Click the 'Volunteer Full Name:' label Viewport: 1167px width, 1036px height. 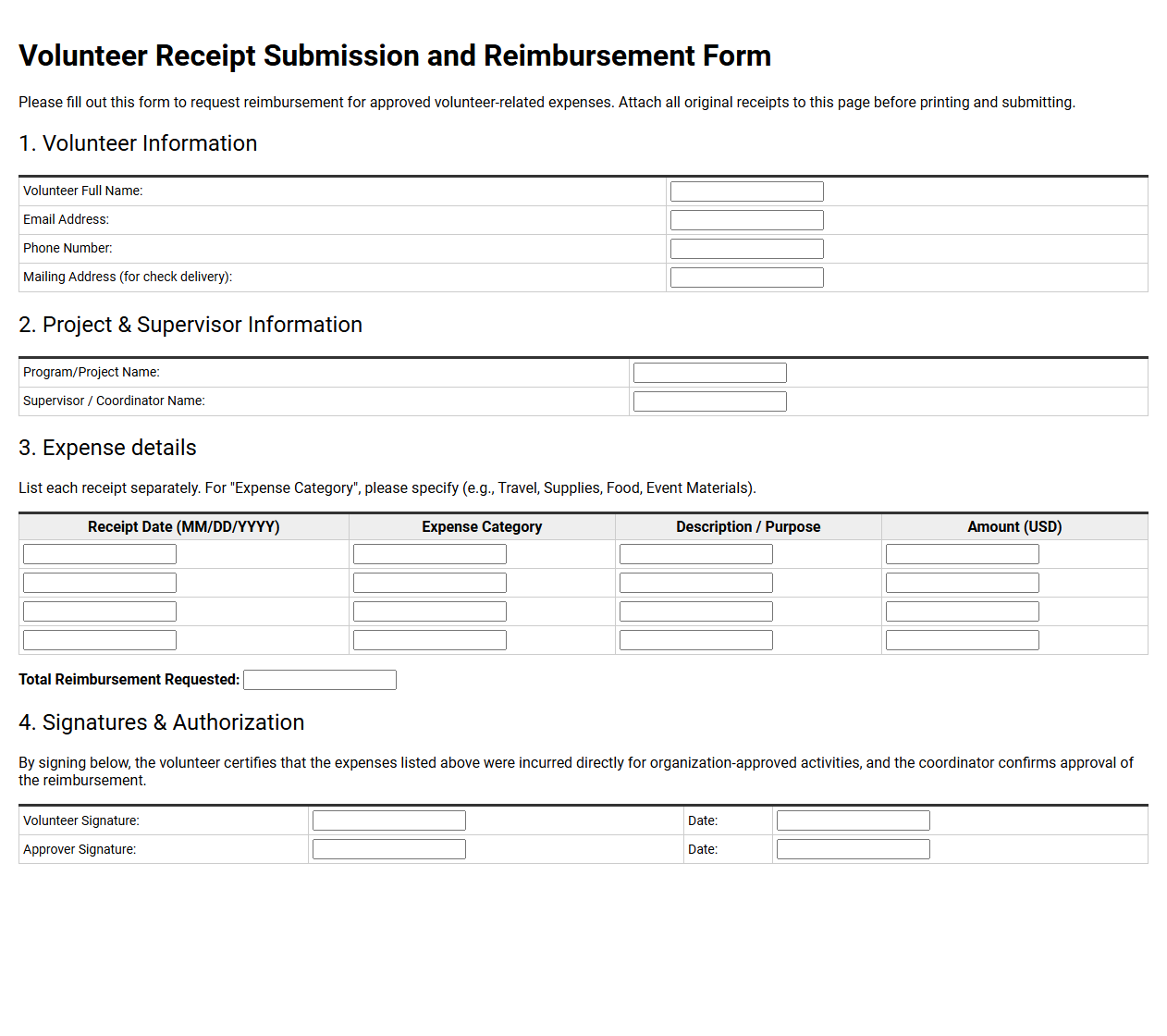click(x=83, y=191)
